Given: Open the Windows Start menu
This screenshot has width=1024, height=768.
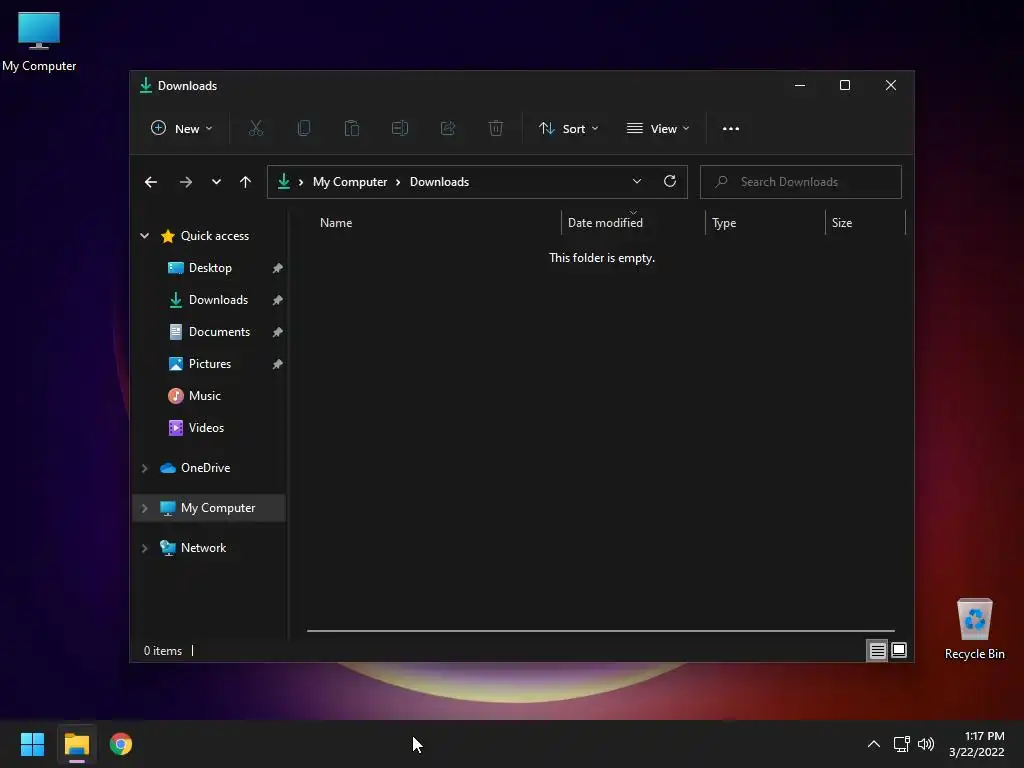Looking at the screenshot, I should pos(33,744).
